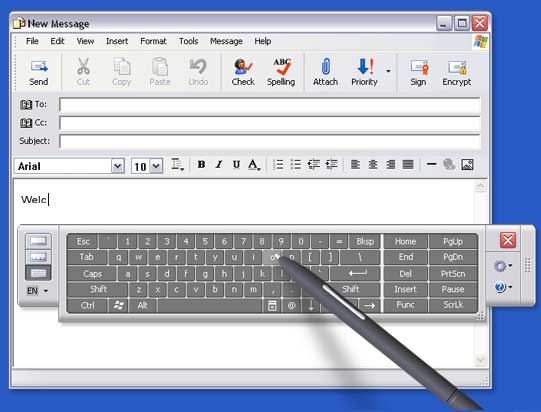Tap the Caps key
Viewport: 541px width, 412px height.
click(x=92, y=274)
